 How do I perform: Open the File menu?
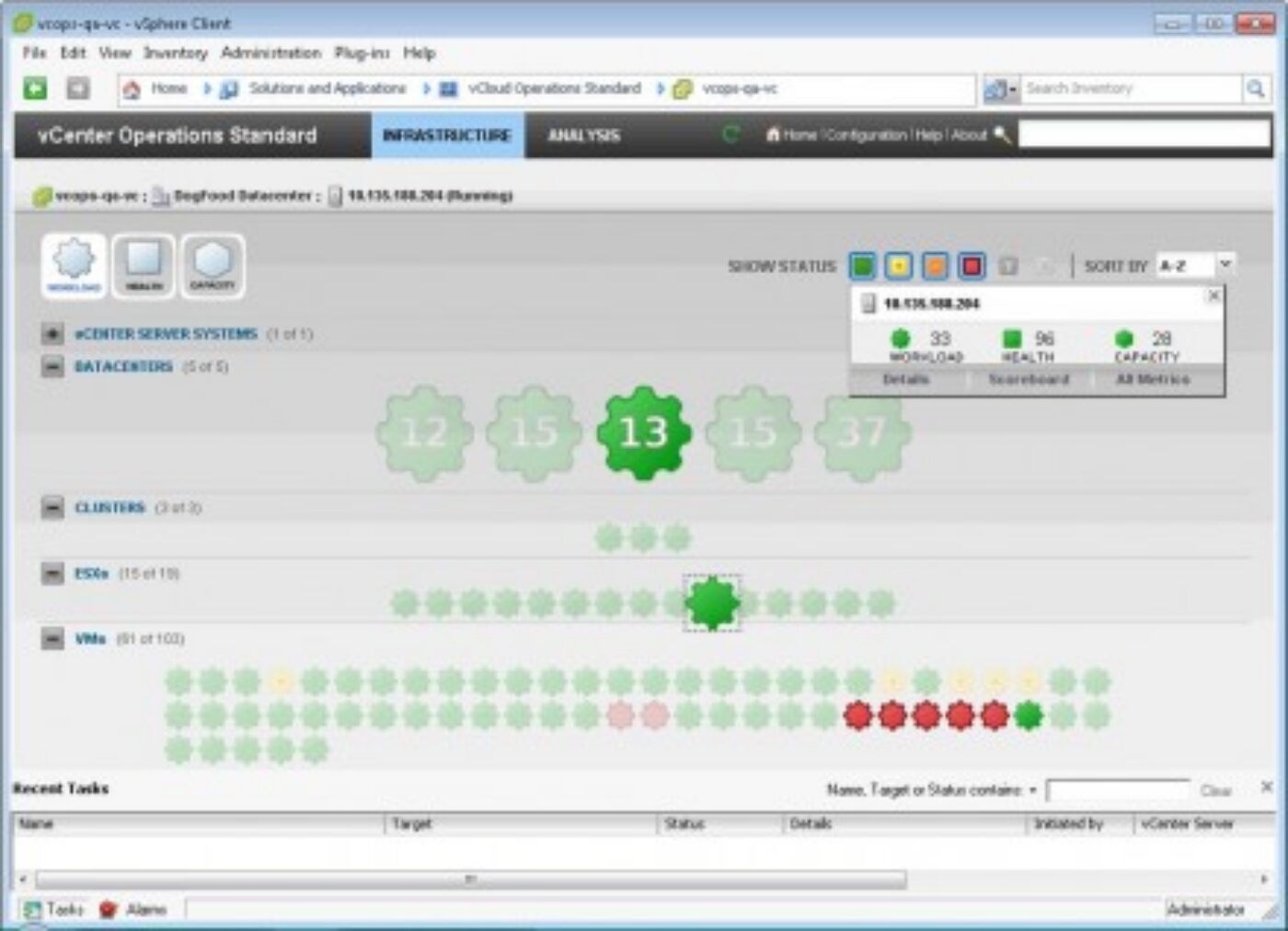click(x=34, y=52)
